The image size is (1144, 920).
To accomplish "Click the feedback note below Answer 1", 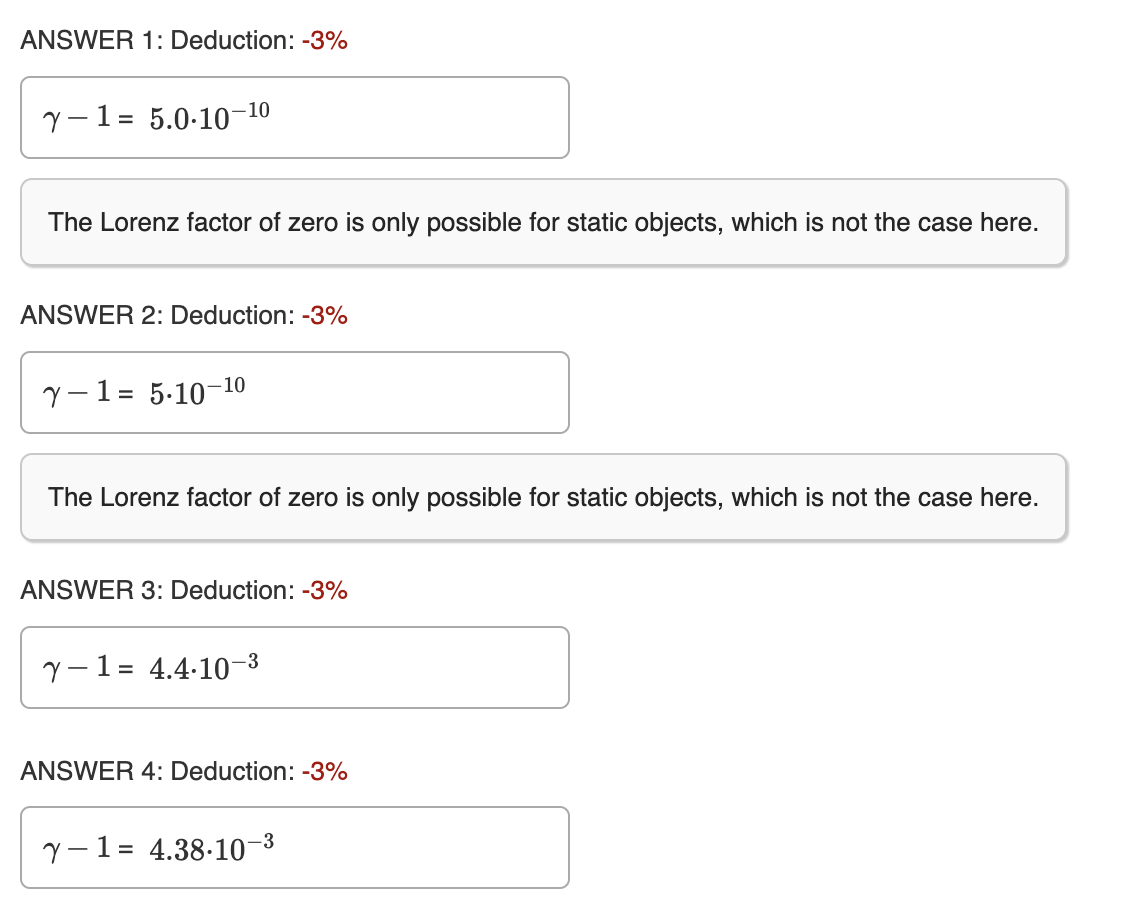I will (544, 222).
